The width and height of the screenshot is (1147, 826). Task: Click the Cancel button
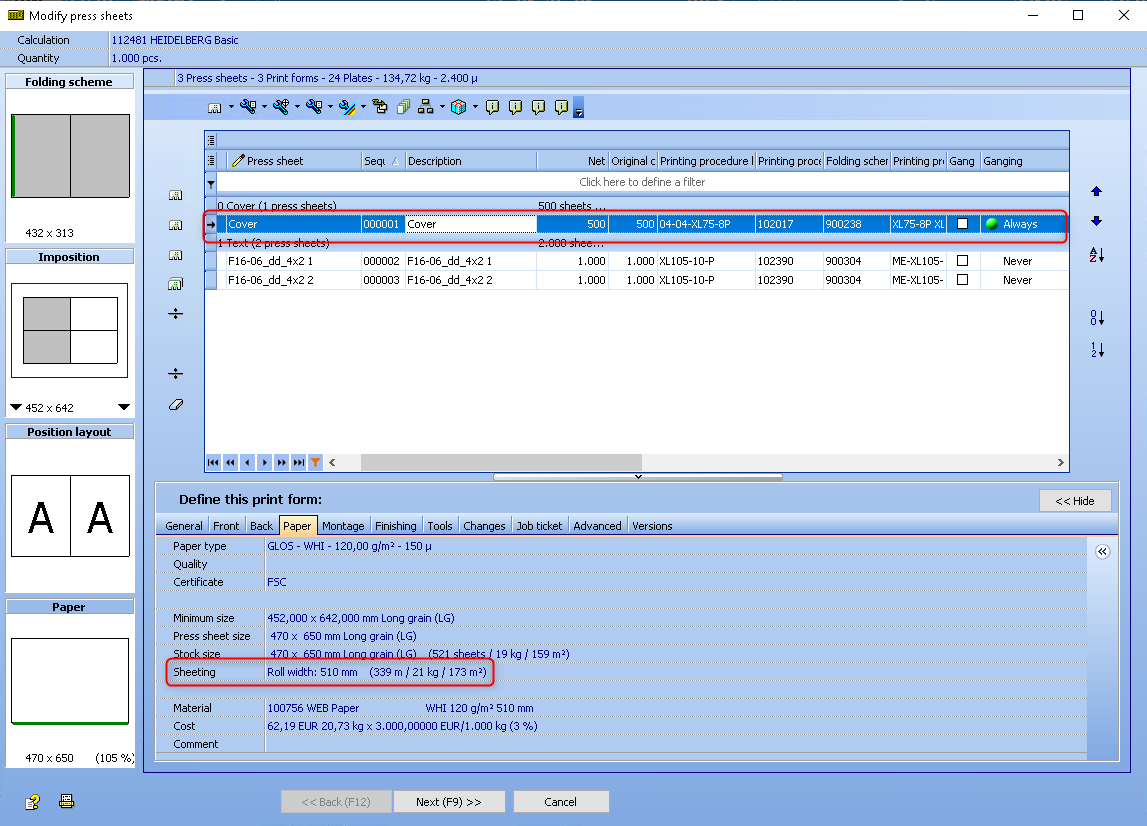[560, 802]
